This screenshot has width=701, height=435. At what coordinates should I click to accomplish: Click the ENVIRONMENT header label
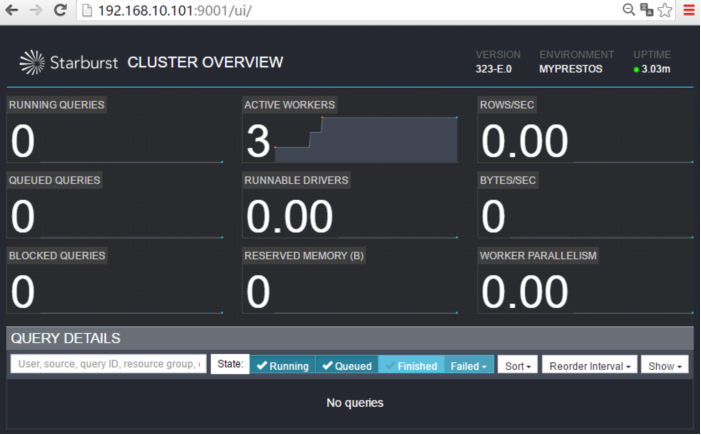click(577, 55)
